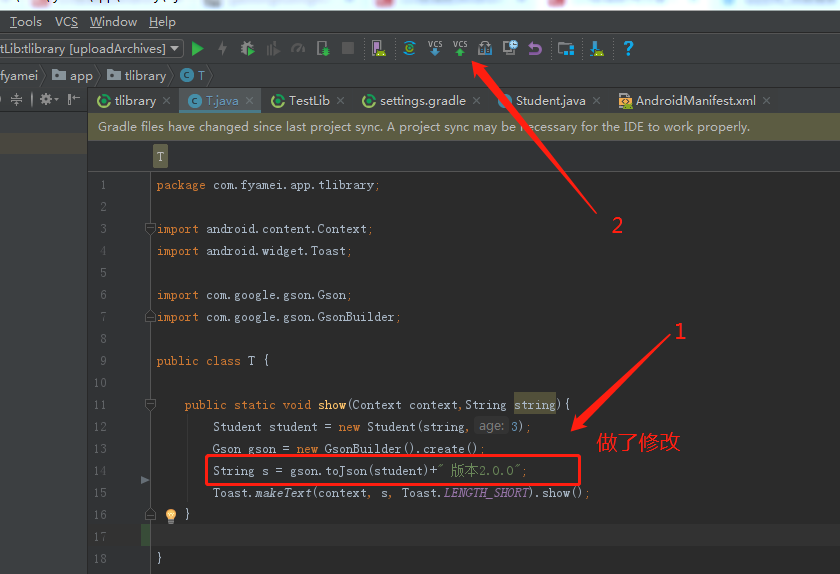Commit changes via VCS green arrow
The height and width of the screenshot is (574, 840).
click(x=460, y=49)
